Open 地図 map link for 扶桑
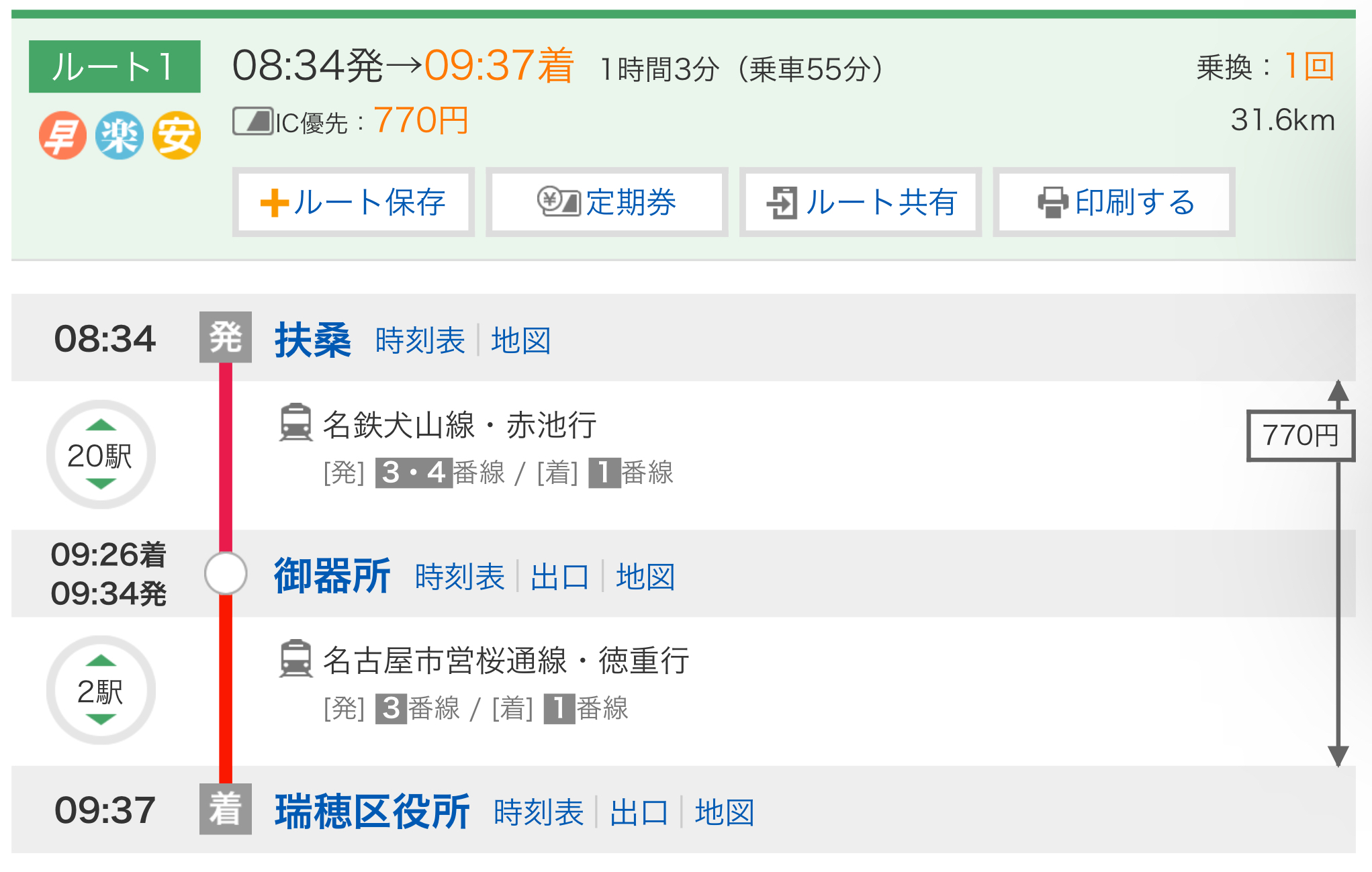Screen dimensions: 1372x872 click(520, 340)
